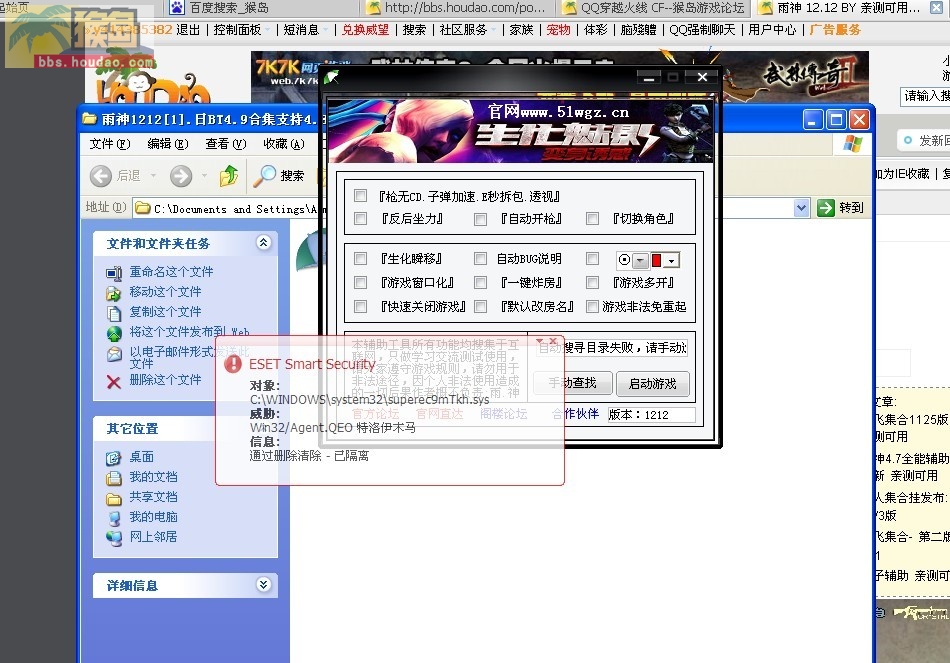Click the 启动游戏 button
This screenshot has height=663, width=950.
pos(653,384)
